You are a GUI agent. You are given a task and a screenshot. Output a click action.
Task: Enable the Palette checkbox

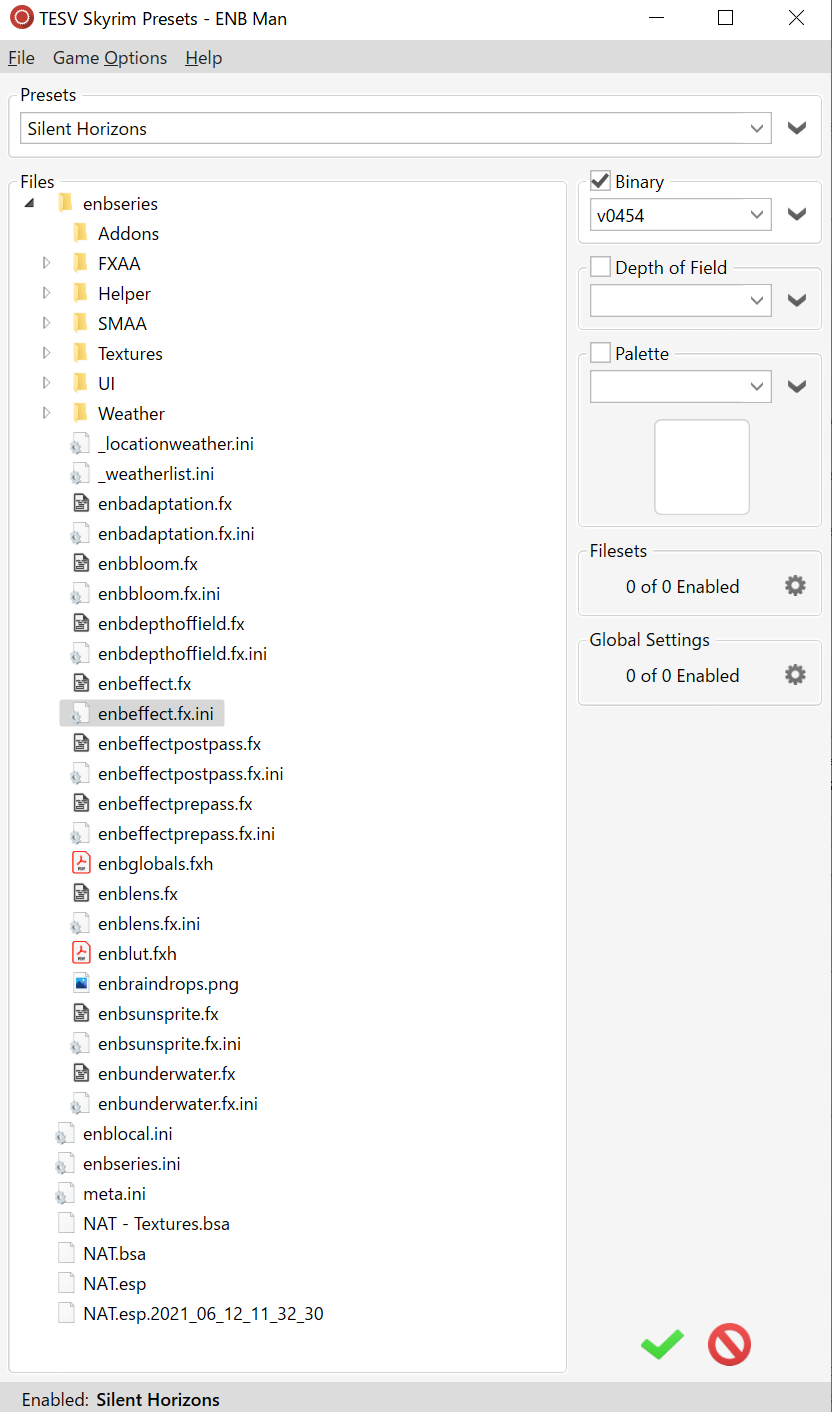point(600,353)
